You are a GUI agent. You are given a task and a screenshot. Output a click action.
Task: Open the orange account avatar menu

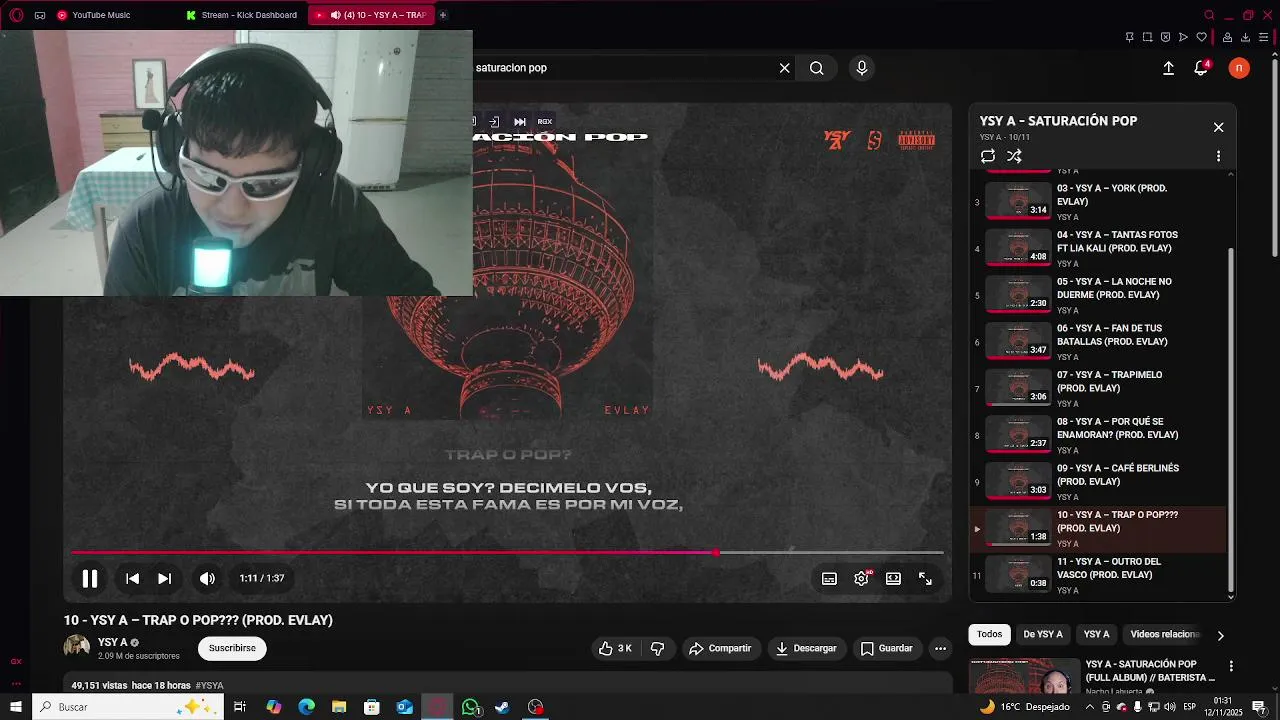(1239, 68)
